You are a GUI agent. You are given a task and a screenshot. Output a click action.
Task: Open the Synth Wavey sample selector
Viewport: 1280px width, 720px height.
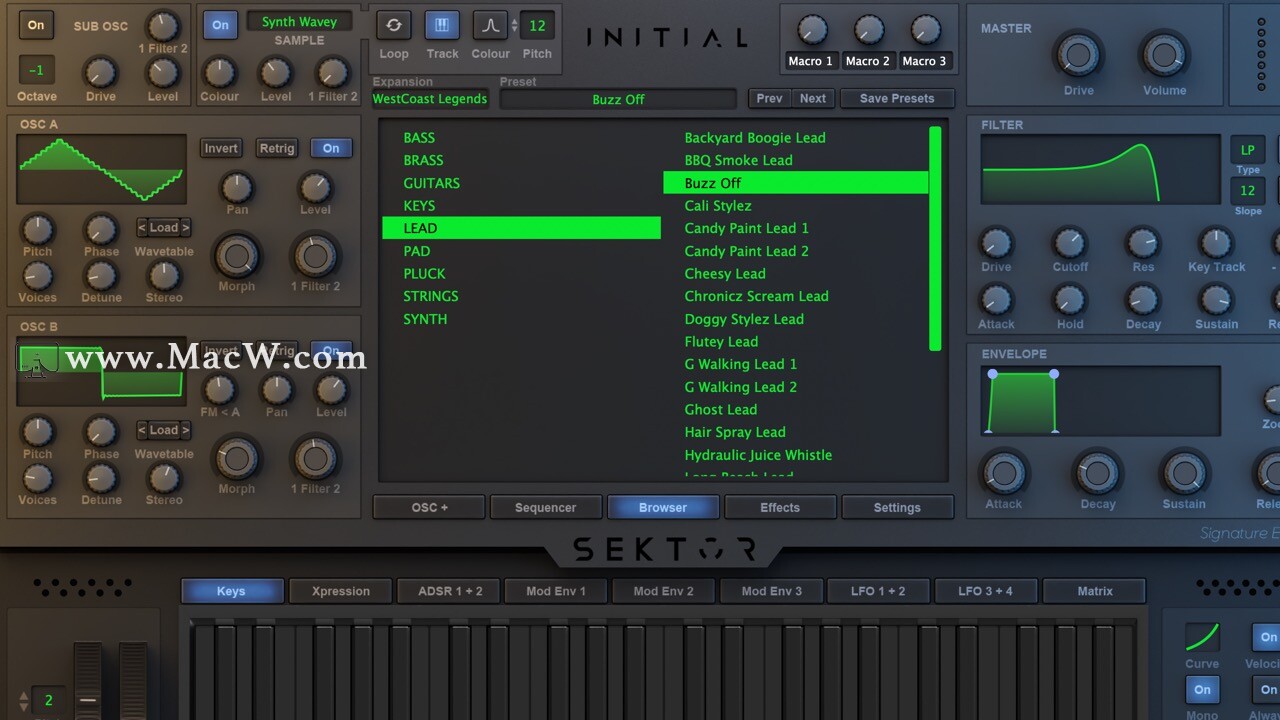coord(299,21)
